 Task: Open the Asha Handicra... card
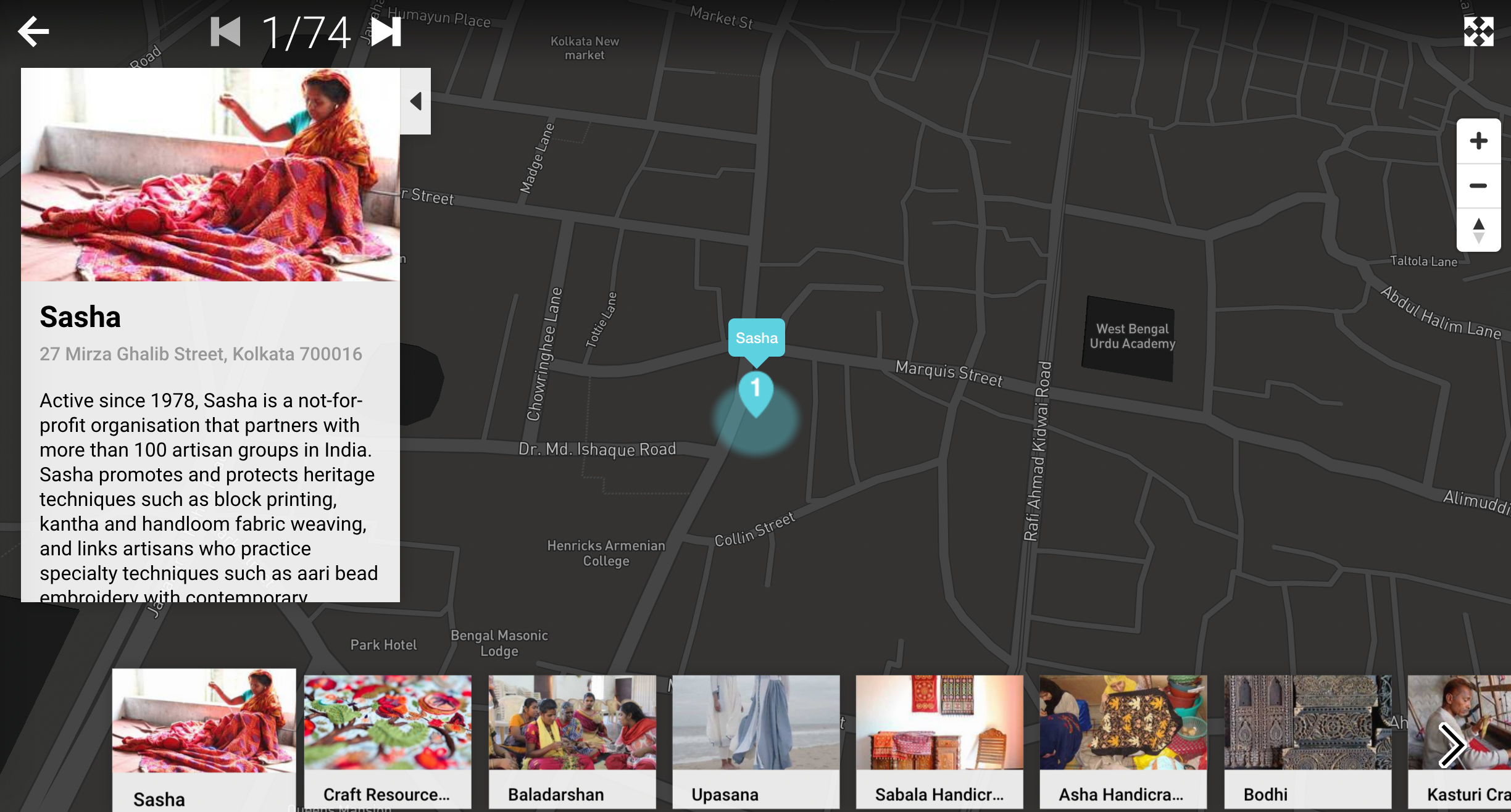pyautogui.click(x=1123, y=742)
